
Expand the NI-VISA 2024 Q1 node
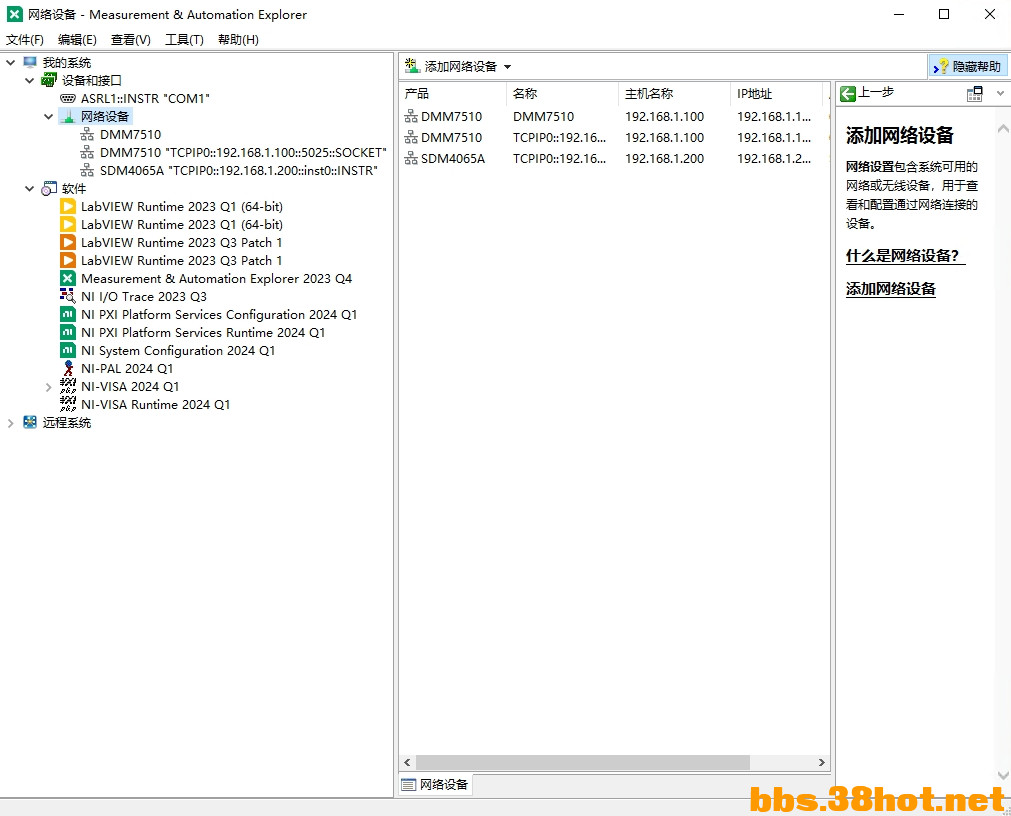coord(48,387)
